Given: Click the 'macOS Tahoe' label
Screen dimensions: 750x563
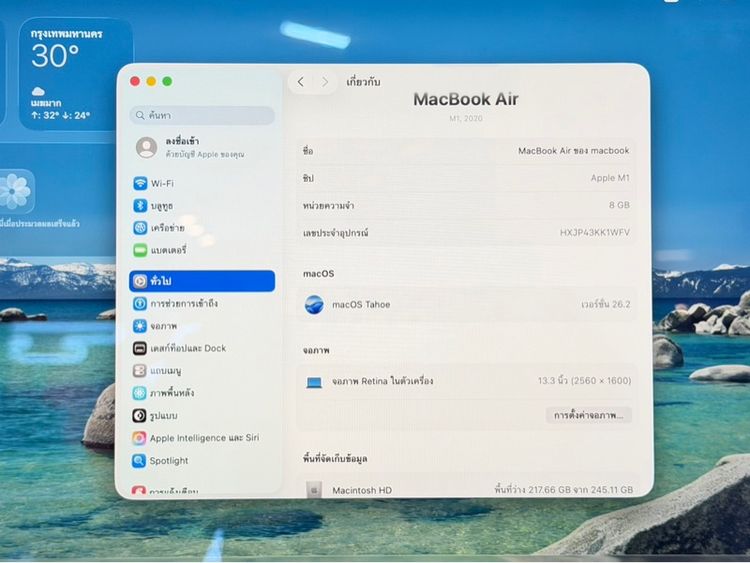Looking at the screenshot, I should coord(361,305).
